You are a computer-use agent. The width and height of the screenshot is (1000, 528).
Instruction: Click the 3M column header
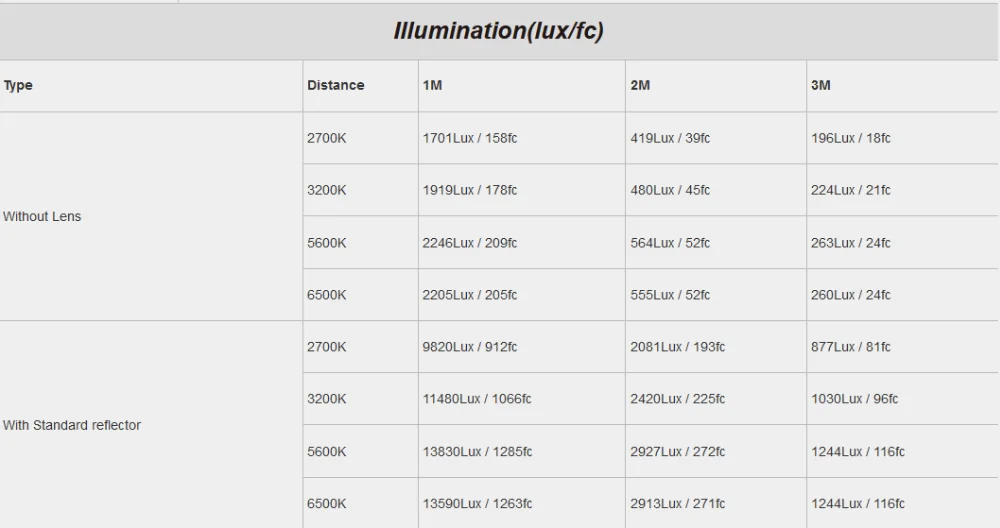point(820,85)
